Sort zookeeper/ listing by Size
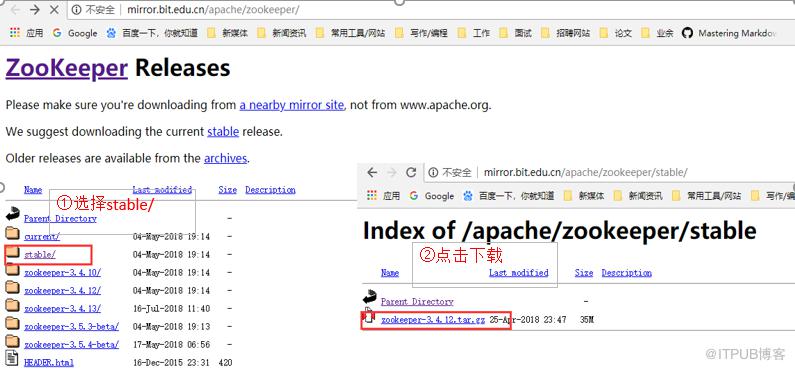This screenshot has height=369, width=795. [x=228, y=190]
